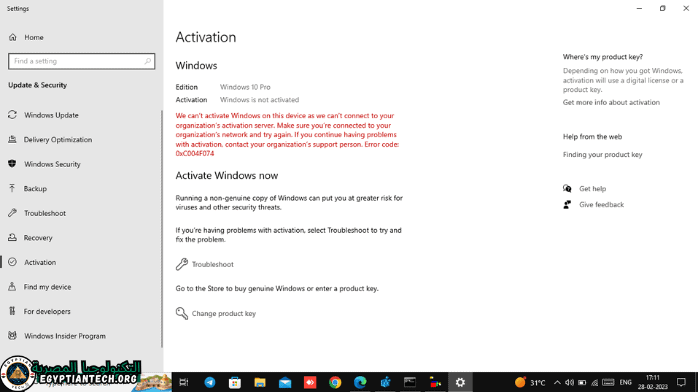698x392 pixels.
Task: Open File Explorer from the taskbar
Action: (x=260, y=382)
